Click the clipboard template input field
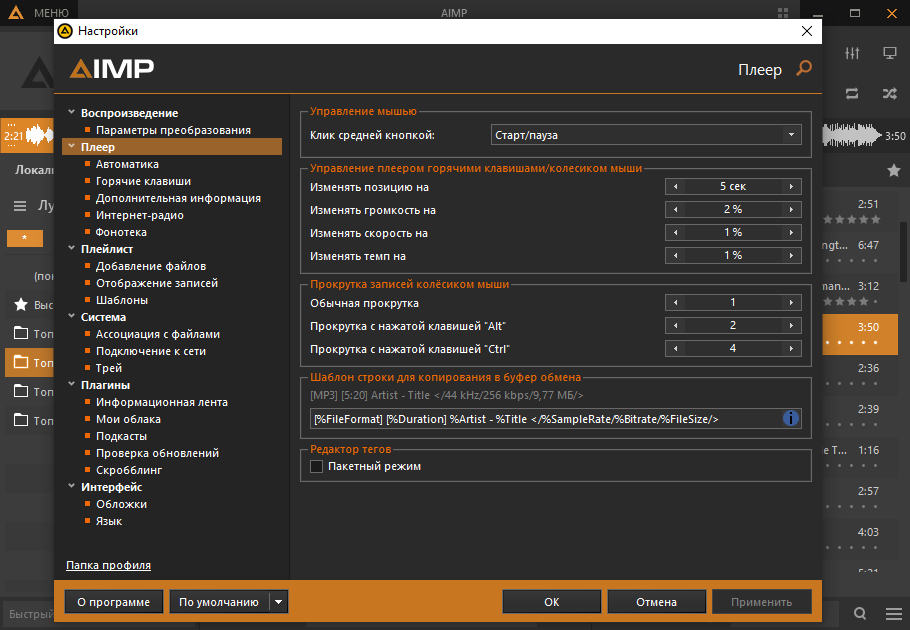The width and height of the screenshot is (910, 630). click(546, 419)
